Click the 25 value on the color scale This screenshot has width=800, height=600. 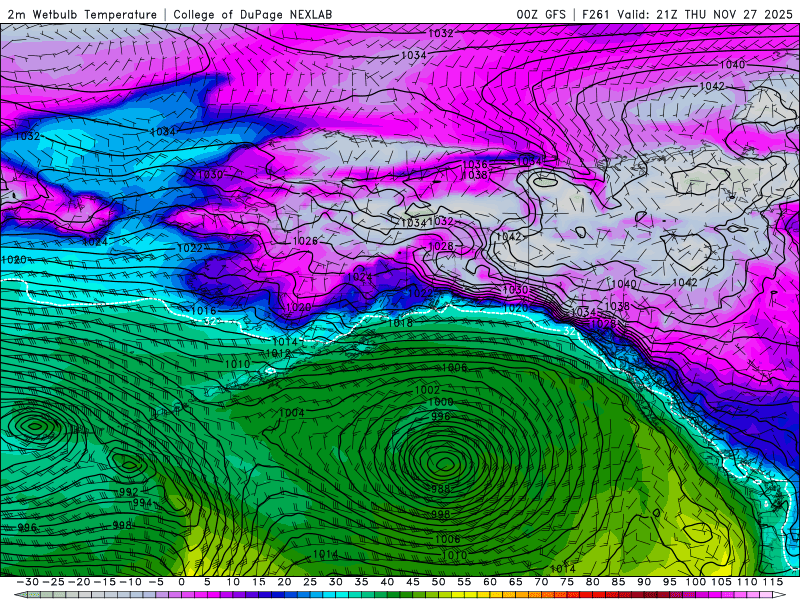click(310, 582)
